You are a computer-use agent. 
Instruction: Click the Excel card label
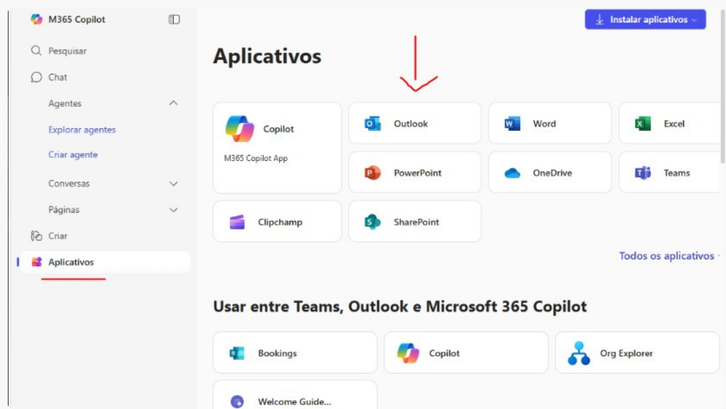click(x=674, y=124)
